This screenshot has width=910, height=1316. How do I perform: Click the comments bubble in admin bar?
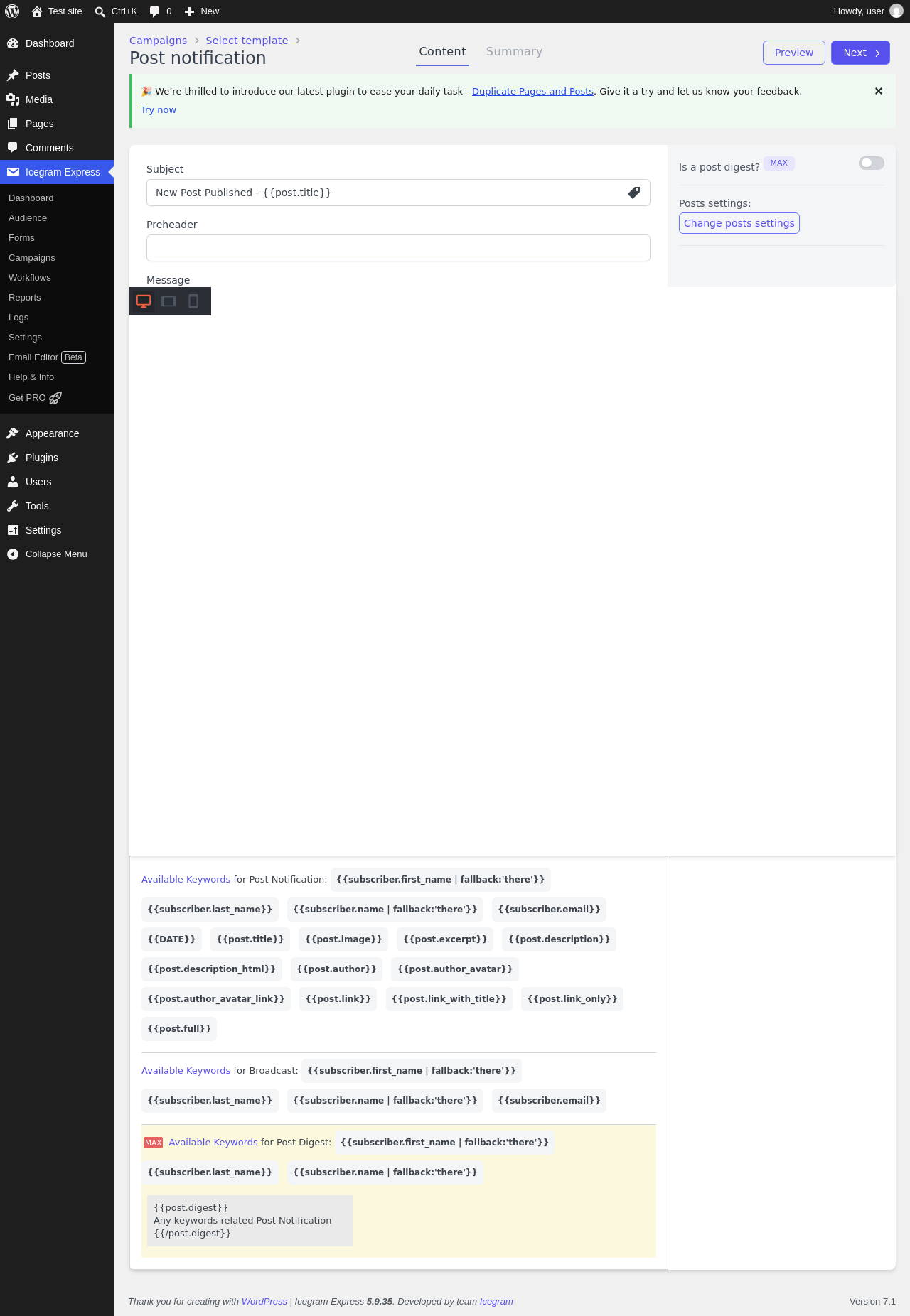161,11
